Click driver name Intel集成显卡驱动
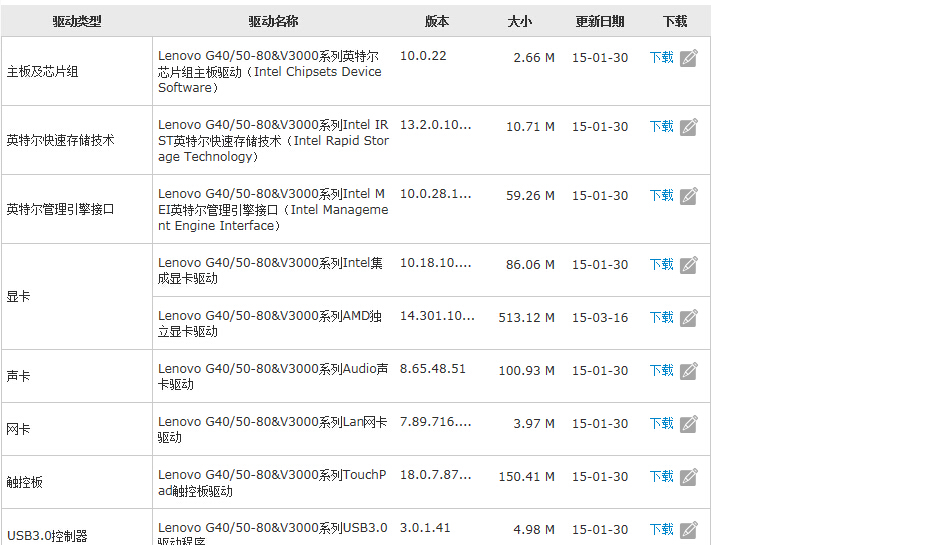 pos(270,270)
